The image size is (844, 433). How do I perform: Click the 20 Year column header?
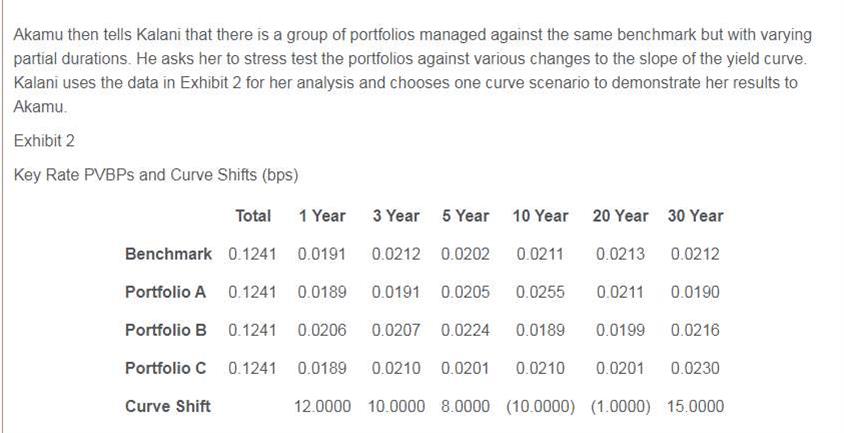[620, 215]
